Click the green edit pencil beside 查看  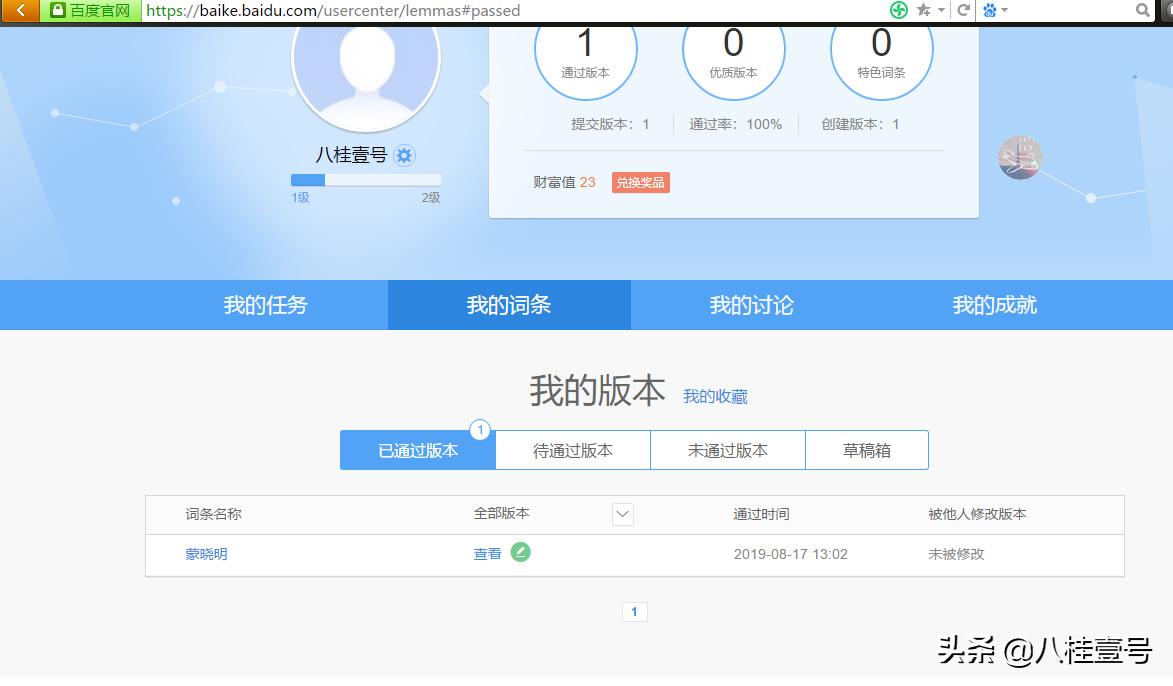[520, 552]
